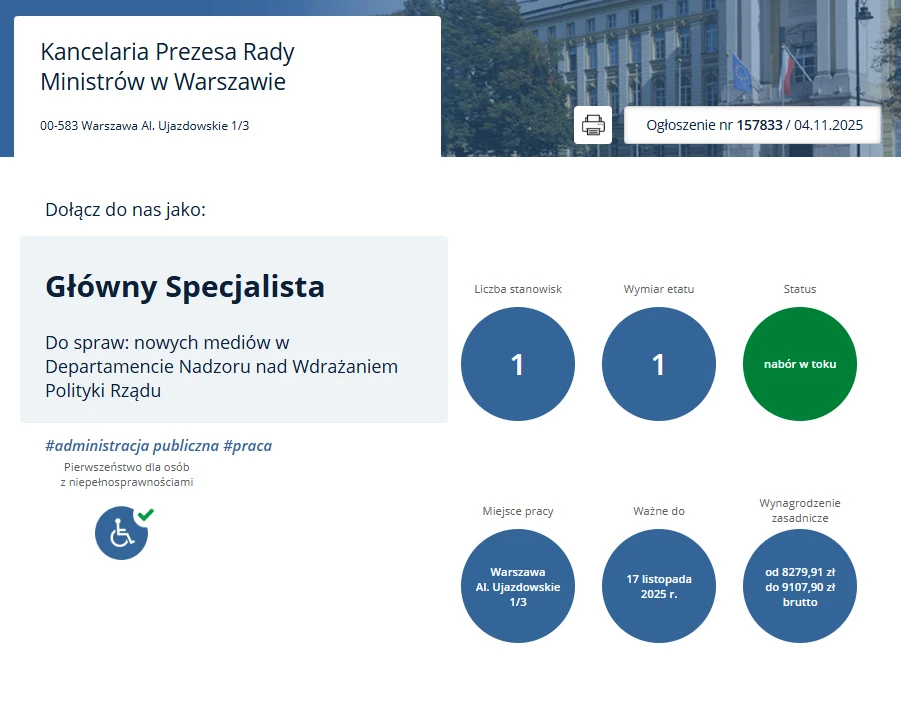Click the Wynagrodzenie zasadnicze salary circle
Image resolution: width=901 pixels, height=708 pixels.
tap(799, 586)
